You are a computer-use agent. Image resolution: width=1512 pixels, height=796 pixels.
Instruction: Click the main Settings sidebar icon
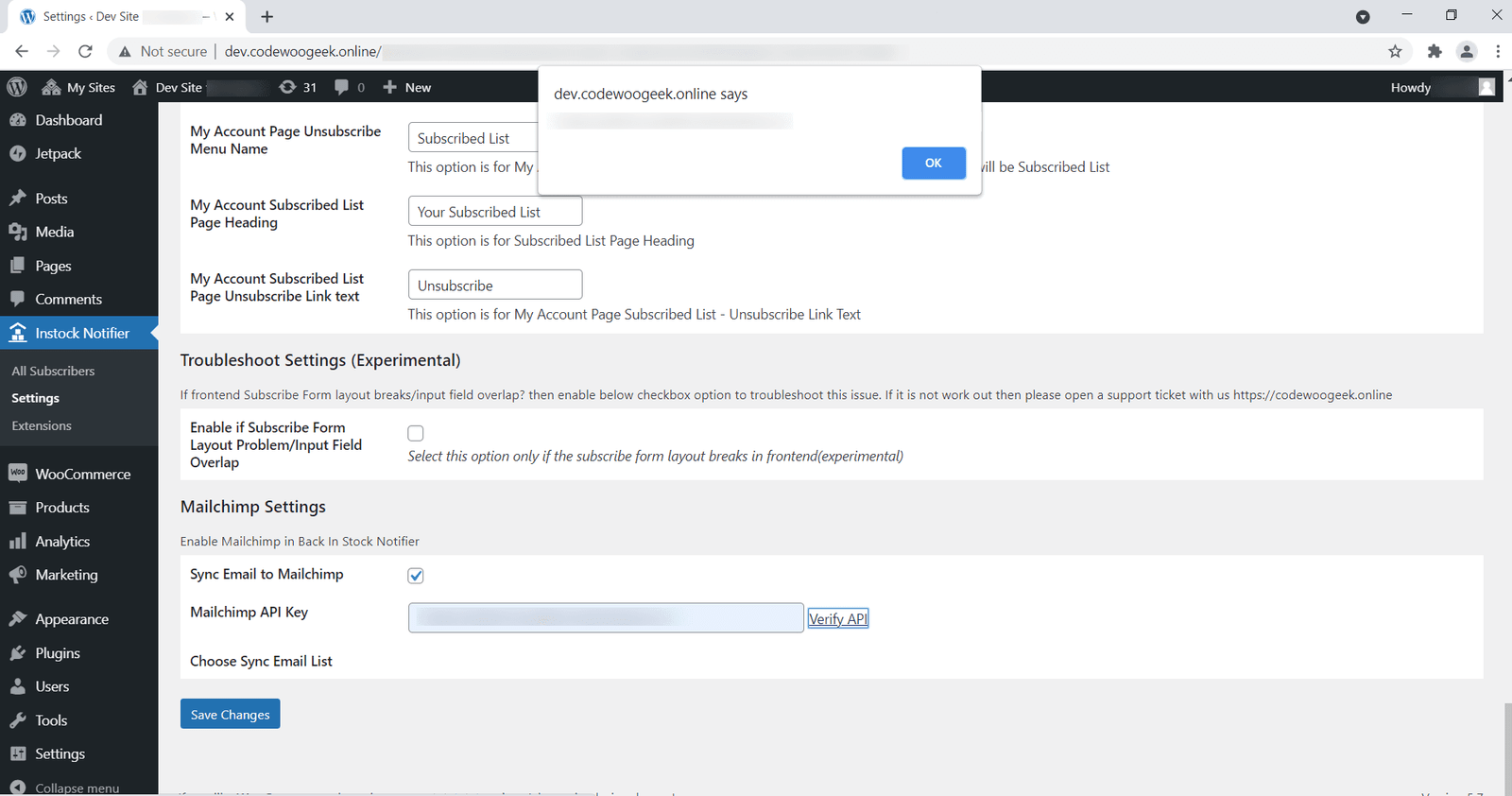click(x=17, y=753)
